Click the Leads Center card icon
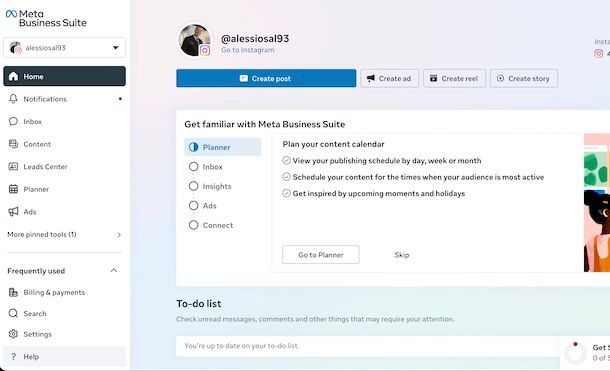 pos(13,166)
